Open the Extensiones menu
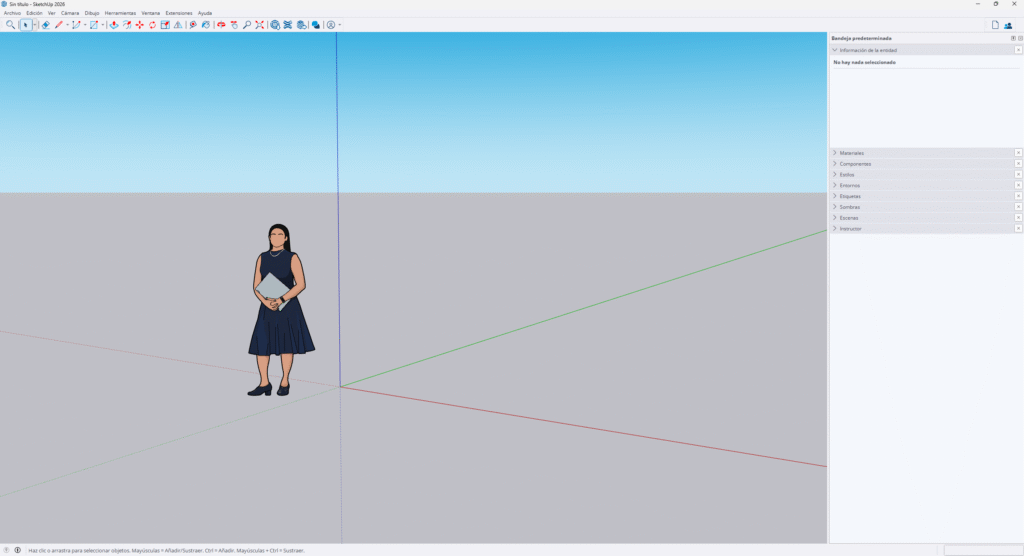 coord(179,13)
